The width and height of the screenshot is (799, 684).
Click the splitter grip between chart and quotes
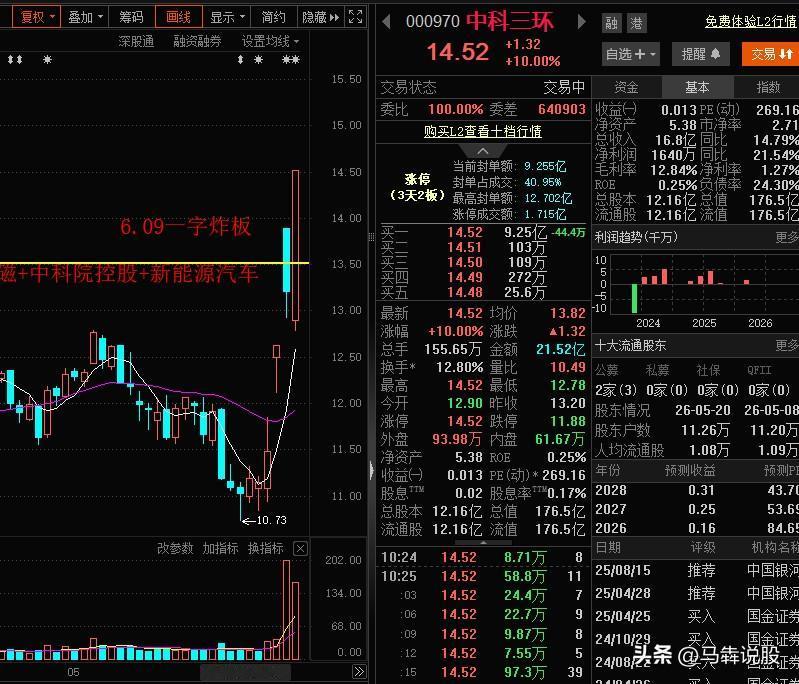(x=372, y=236)
